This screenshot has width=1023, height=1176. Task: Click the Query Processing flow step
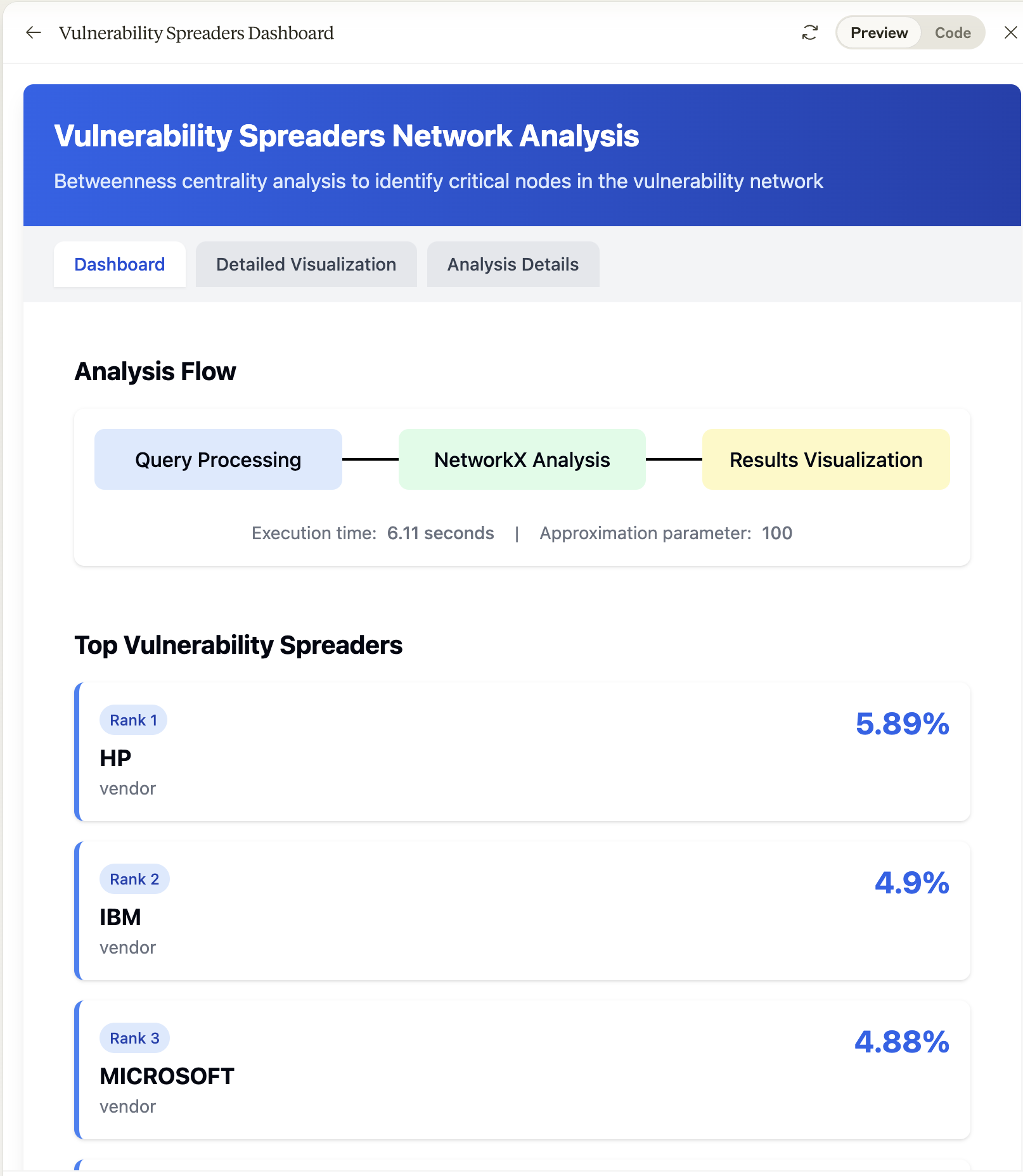pyautogui.click(x=218, y=459)
